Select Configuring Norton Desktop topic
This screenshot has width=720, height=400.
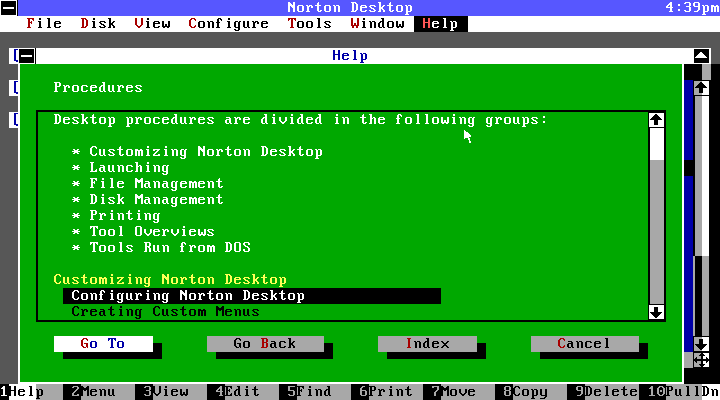tap(252, 296)
